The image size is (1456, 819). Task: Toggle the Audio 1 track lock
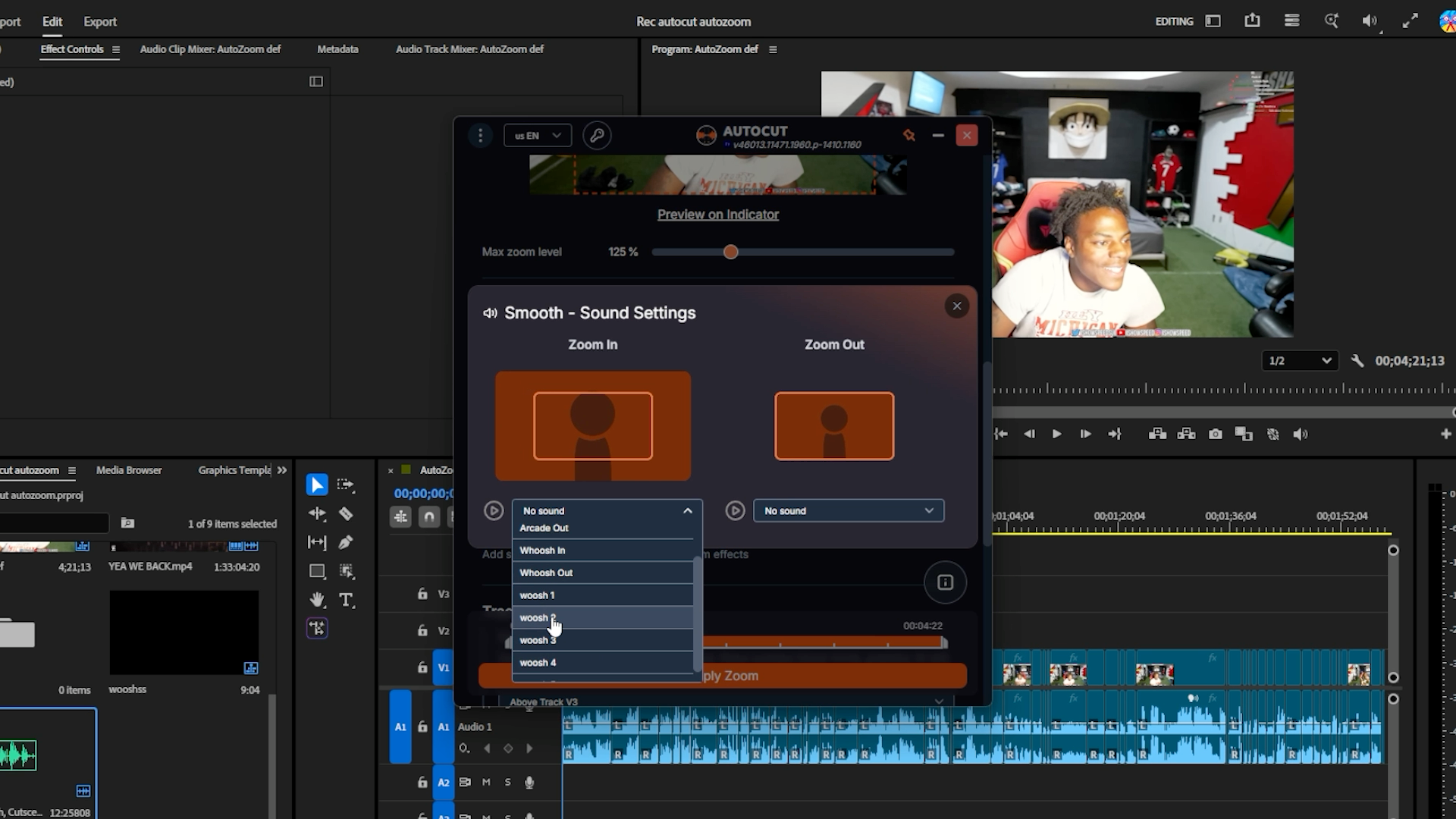[422, 726]
